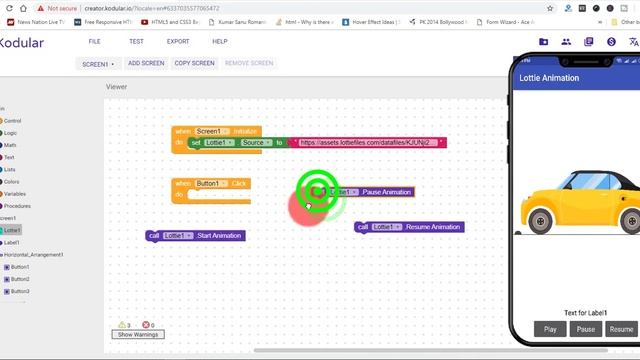Select the call Lottie1 Start Animation block
640x360 pixels.
pyautogui.click(x=196, y=236)
